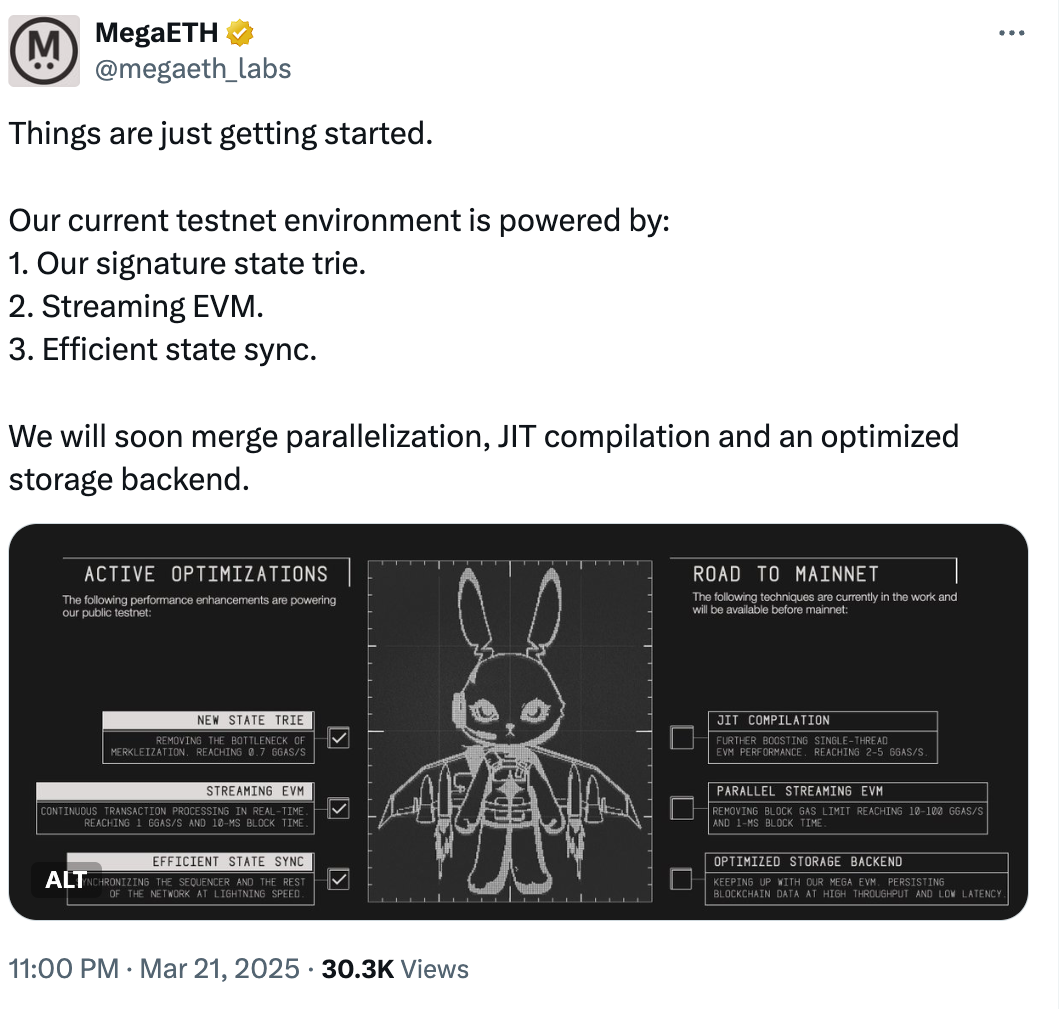
Task: Open the 11:00 PM Mar 21 timestamp
Action: 155,968
